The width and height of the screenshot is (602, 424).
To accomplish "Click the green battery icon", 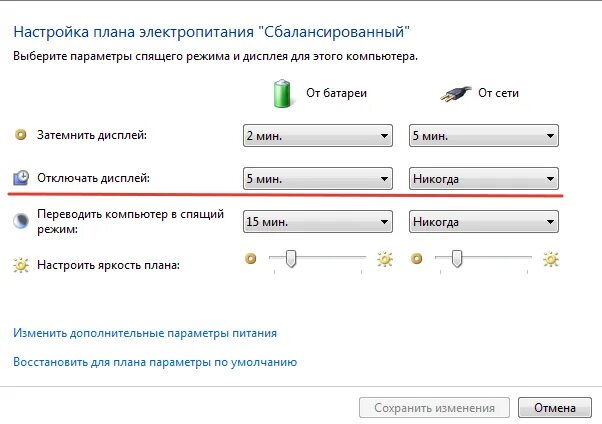I will click(284, 93).
